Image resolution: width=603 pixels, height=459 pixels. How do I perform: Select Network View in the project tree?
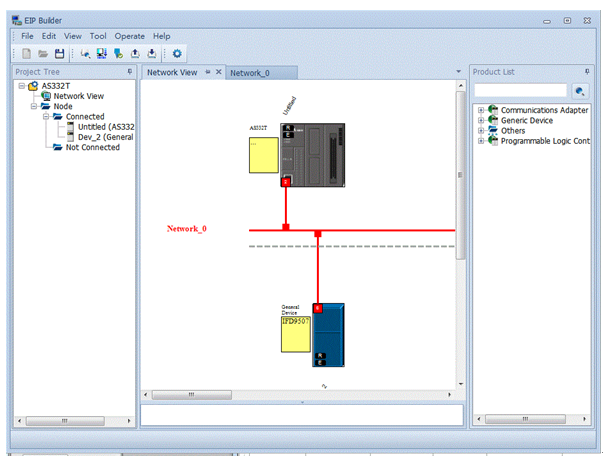coord(78,96)
